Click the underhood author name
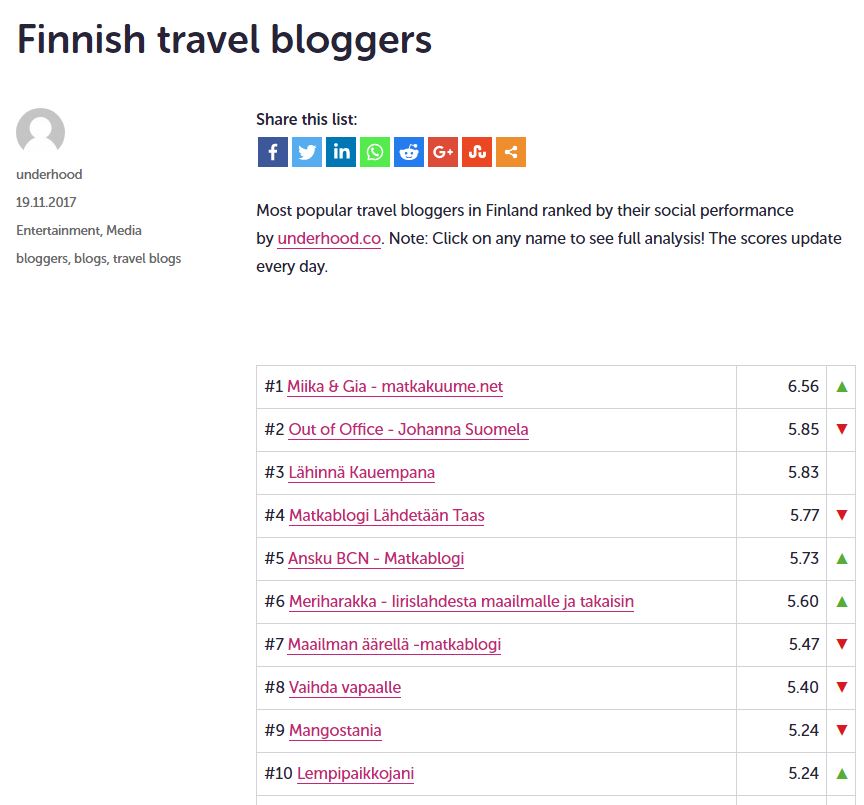Screen dimensions: 864x805 click(49, 175)
